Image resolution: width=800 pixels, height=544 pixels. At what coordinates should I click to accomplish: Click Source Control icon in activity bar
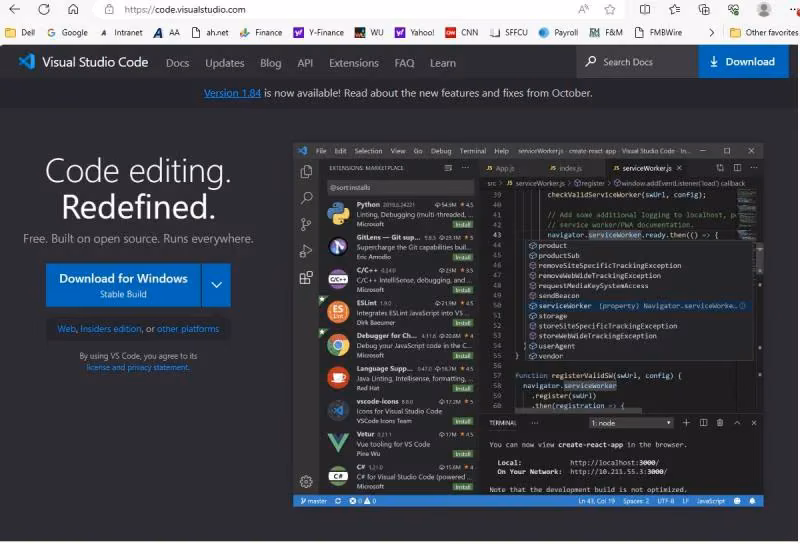coord(306,225)
